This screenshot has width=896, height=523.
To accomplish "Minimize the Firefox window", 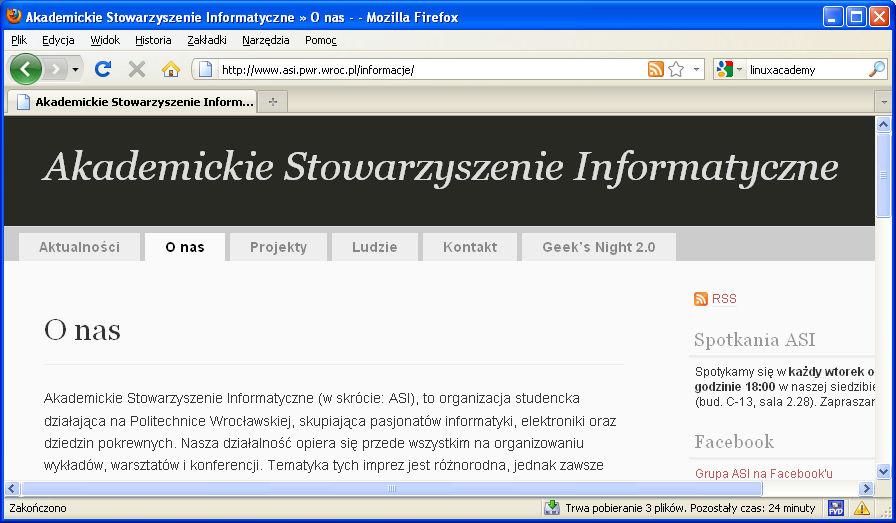I will (x=833, y=17).
